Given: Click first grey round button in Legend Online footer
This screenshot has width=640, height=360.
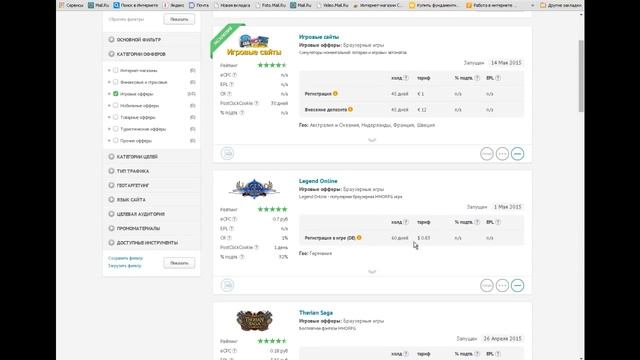Looking at the screenshot, I should point(487,285).
